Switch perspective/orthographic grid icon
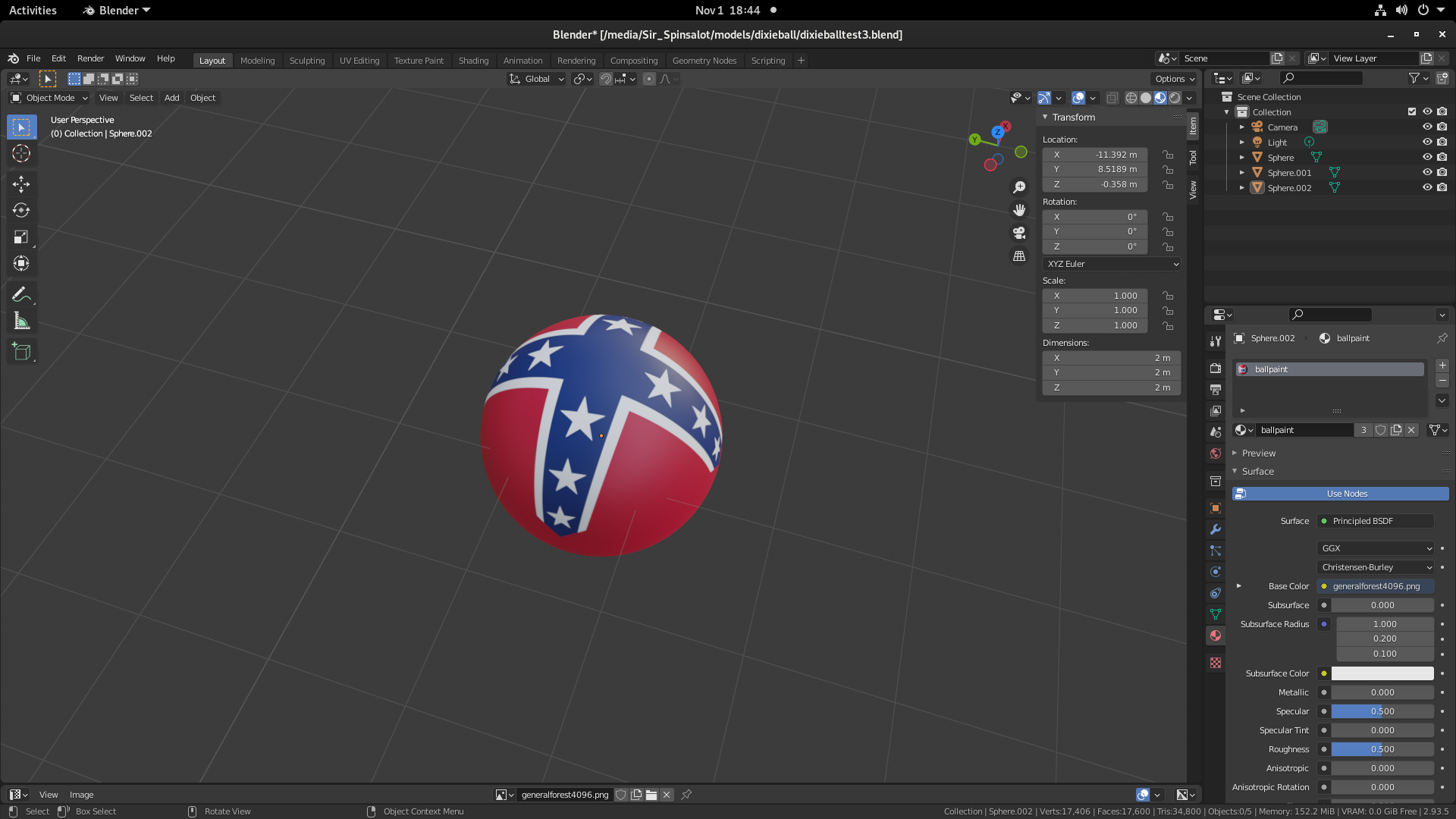Image resolution: width=1456 pixels, height=819 pixels. 1019,256
